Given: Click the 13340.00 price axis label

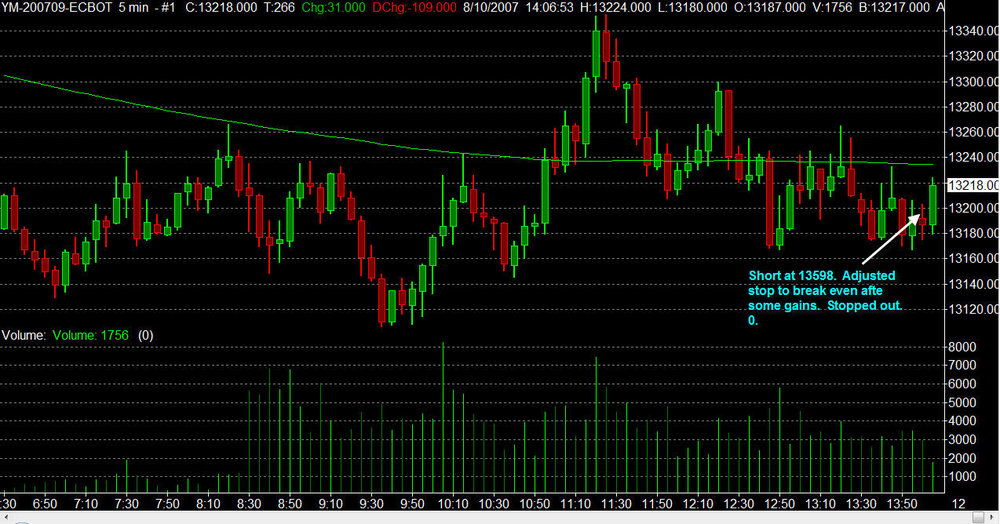Looking at the screenshot, I should [x=974, y=31].
